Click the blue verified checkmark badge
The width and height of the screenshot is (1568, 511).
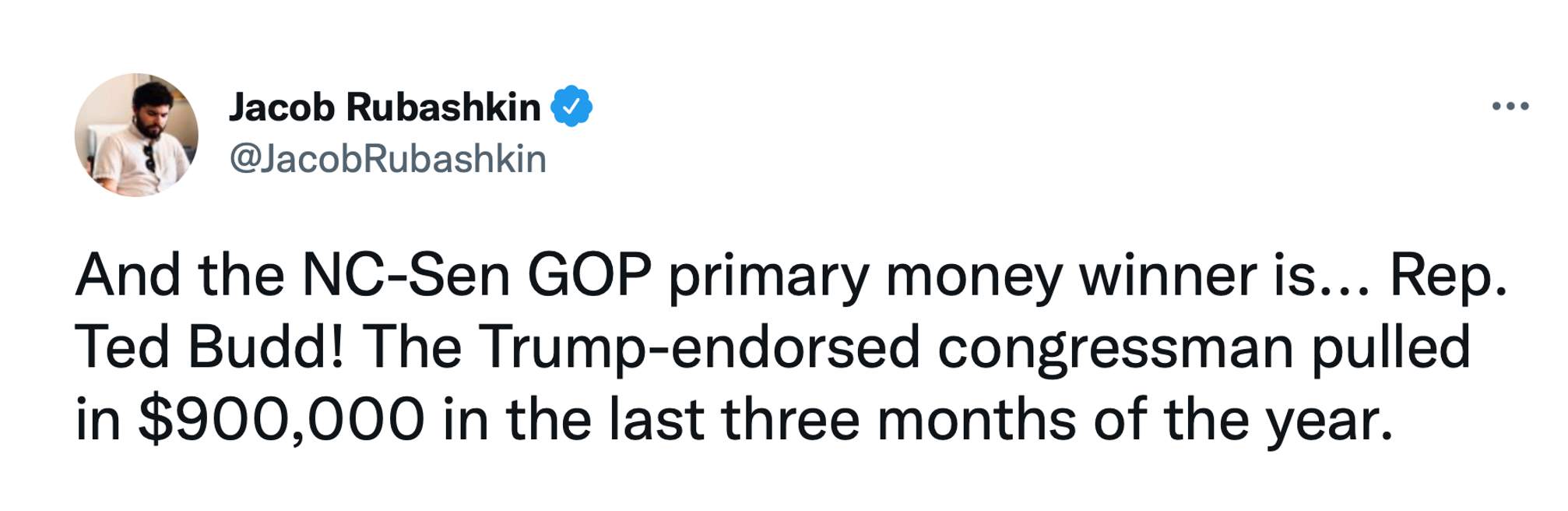[571, 106]
